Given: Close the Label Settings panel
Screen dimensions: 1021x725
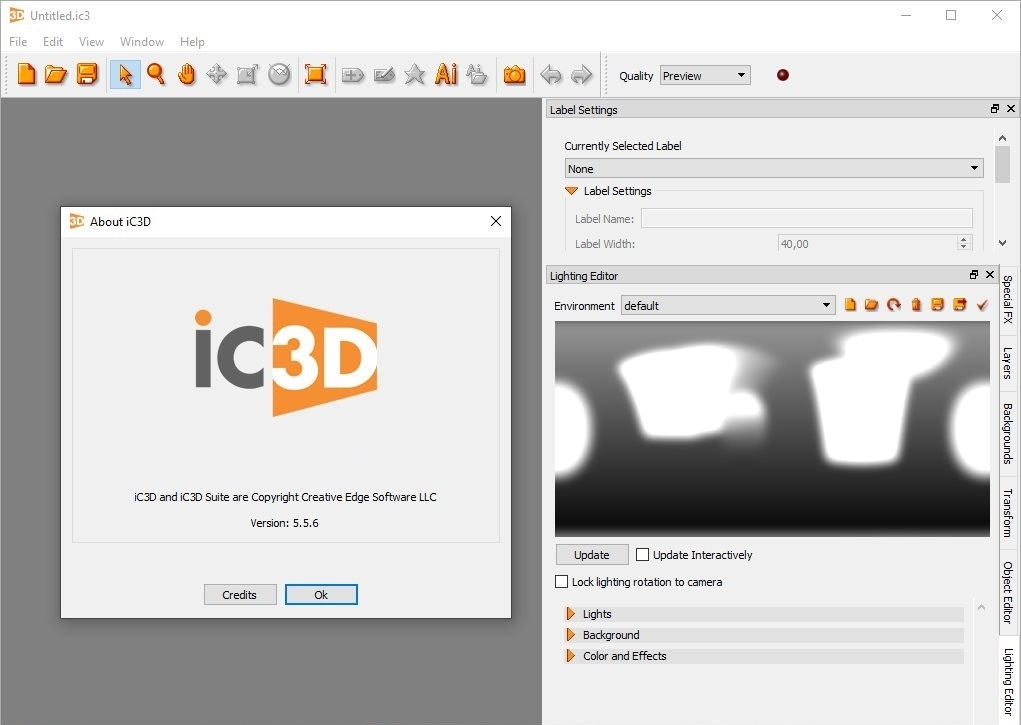Looking at the screenshot, I should tap(1011, 109).
